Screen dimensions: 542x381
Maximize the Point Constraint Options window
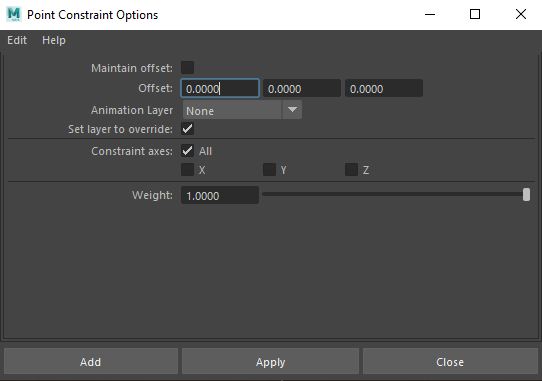(x=475, y=15)
